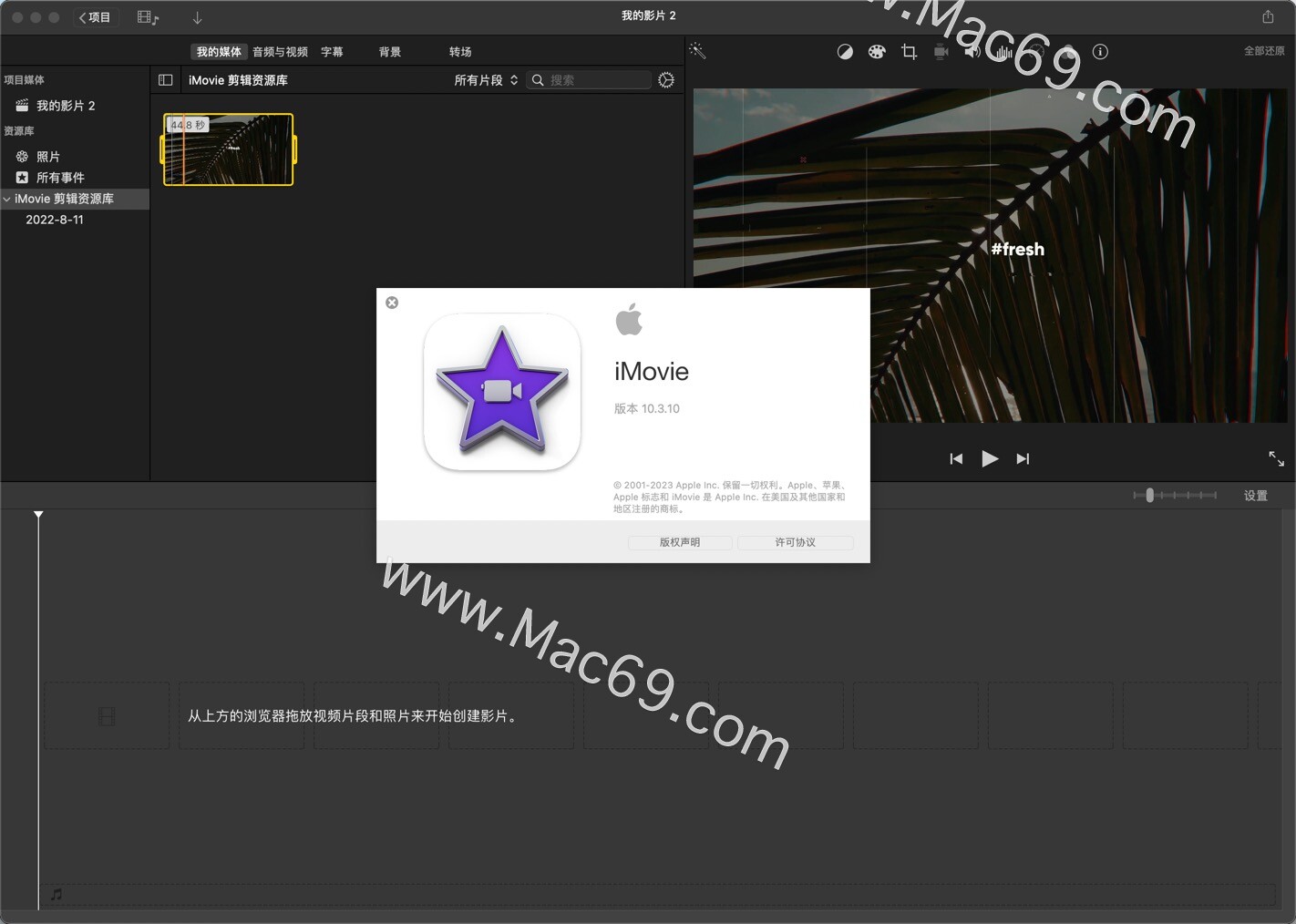Click the import media down arrow
The image size is (1296, 924).
point(197,17)
